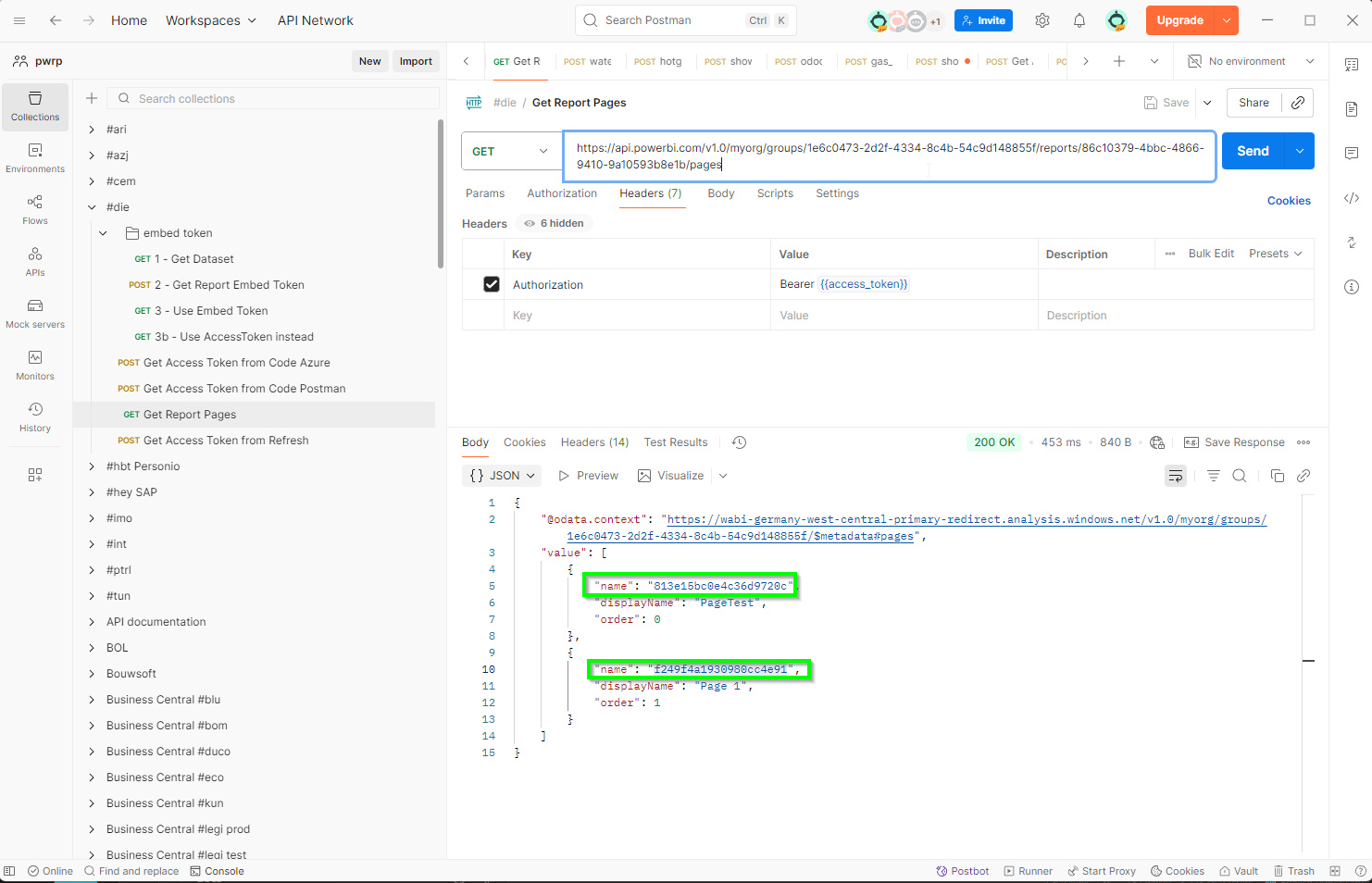This screenshot has width=1372, height=883.
Task: Open the HTTP method GET dropdown
Action: pos(512,151)
